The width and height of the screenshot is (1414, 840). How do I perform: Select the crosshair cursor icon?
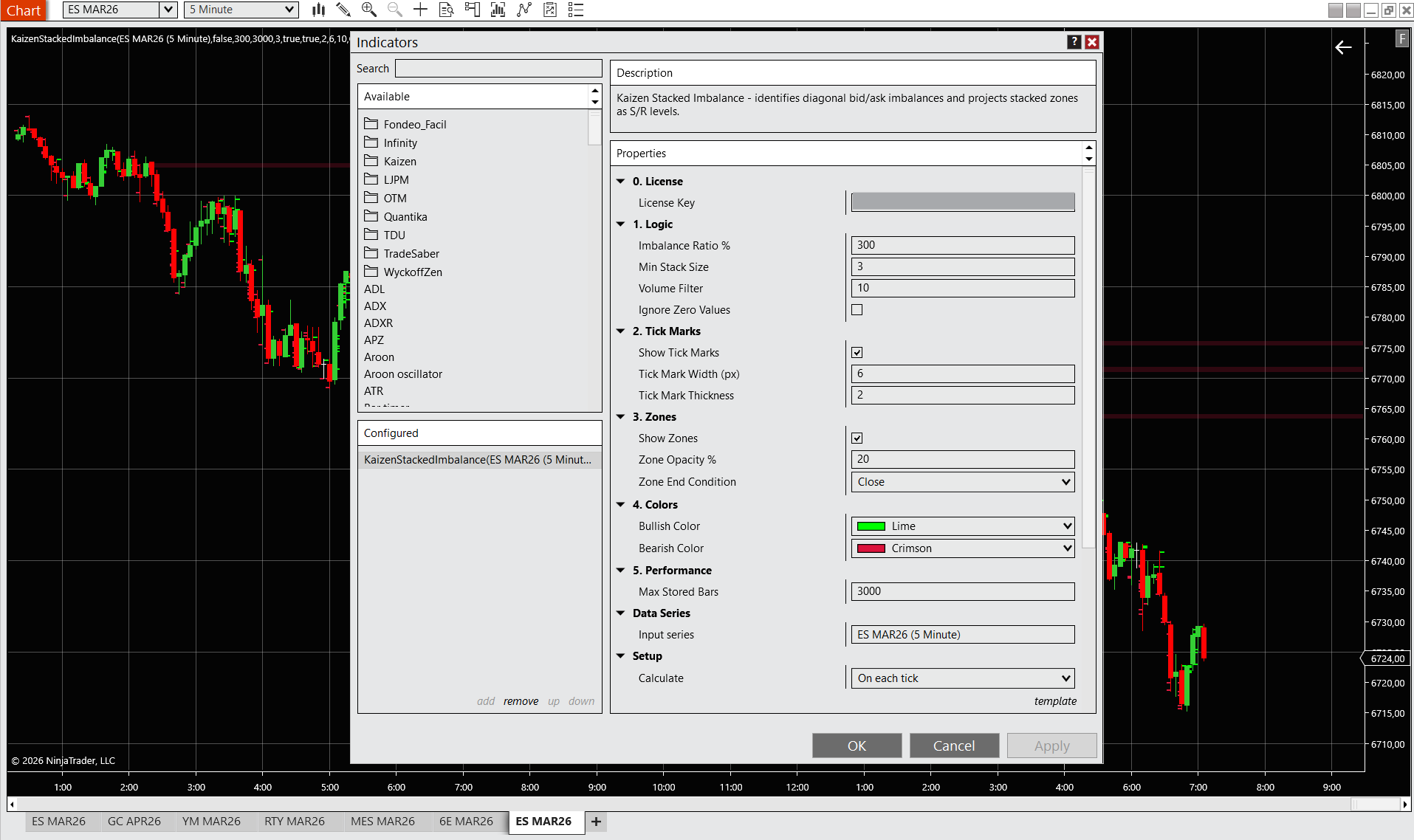pyautogui.click(x=420, y=10)
